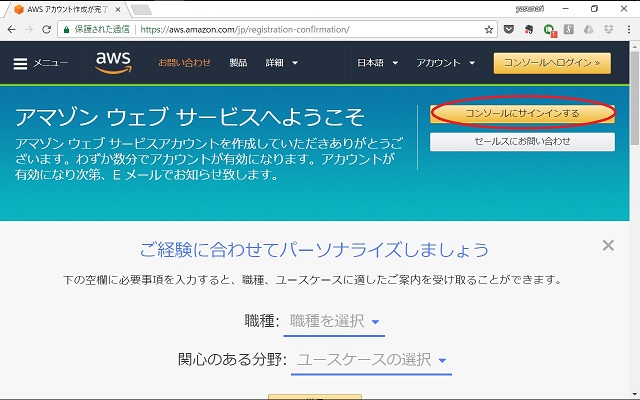Select the AWS アカウント作成が完了 tab

pos(65,9)
